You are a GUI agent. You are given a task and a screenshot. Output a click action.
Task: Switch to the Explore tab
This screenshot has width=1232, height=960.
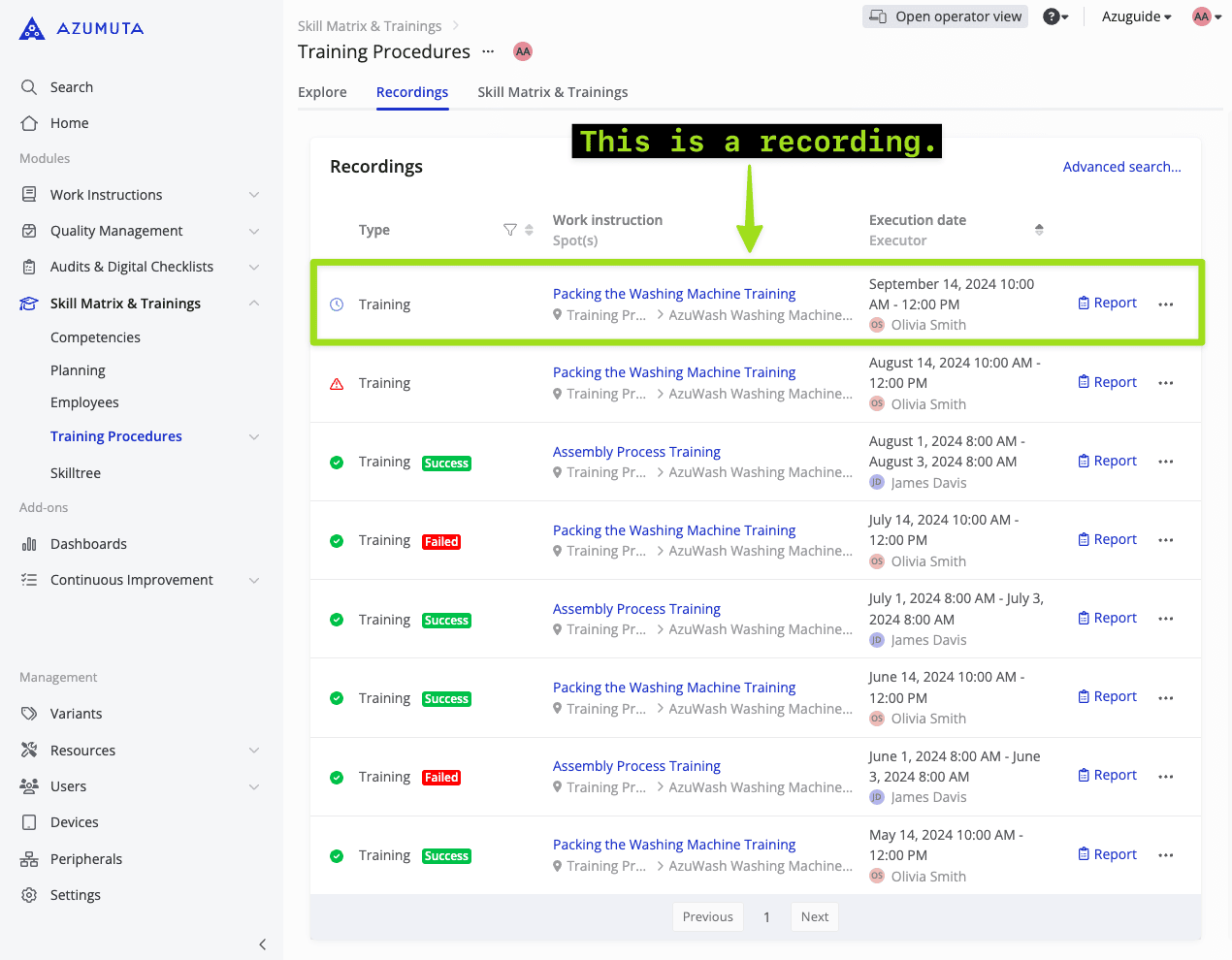(322, 92)
